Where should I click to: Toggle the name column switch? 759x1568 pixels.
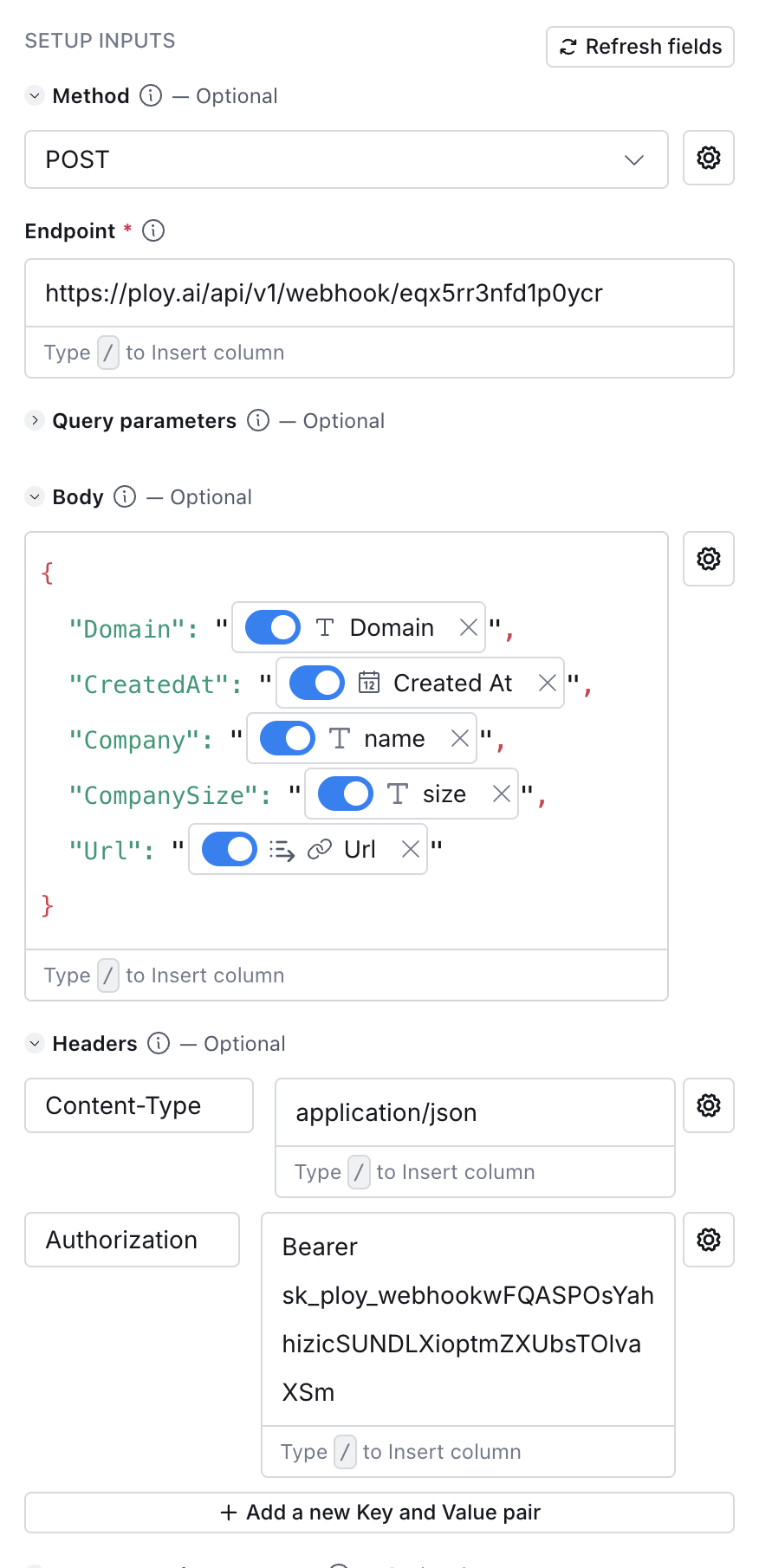(x=288, y=738)
